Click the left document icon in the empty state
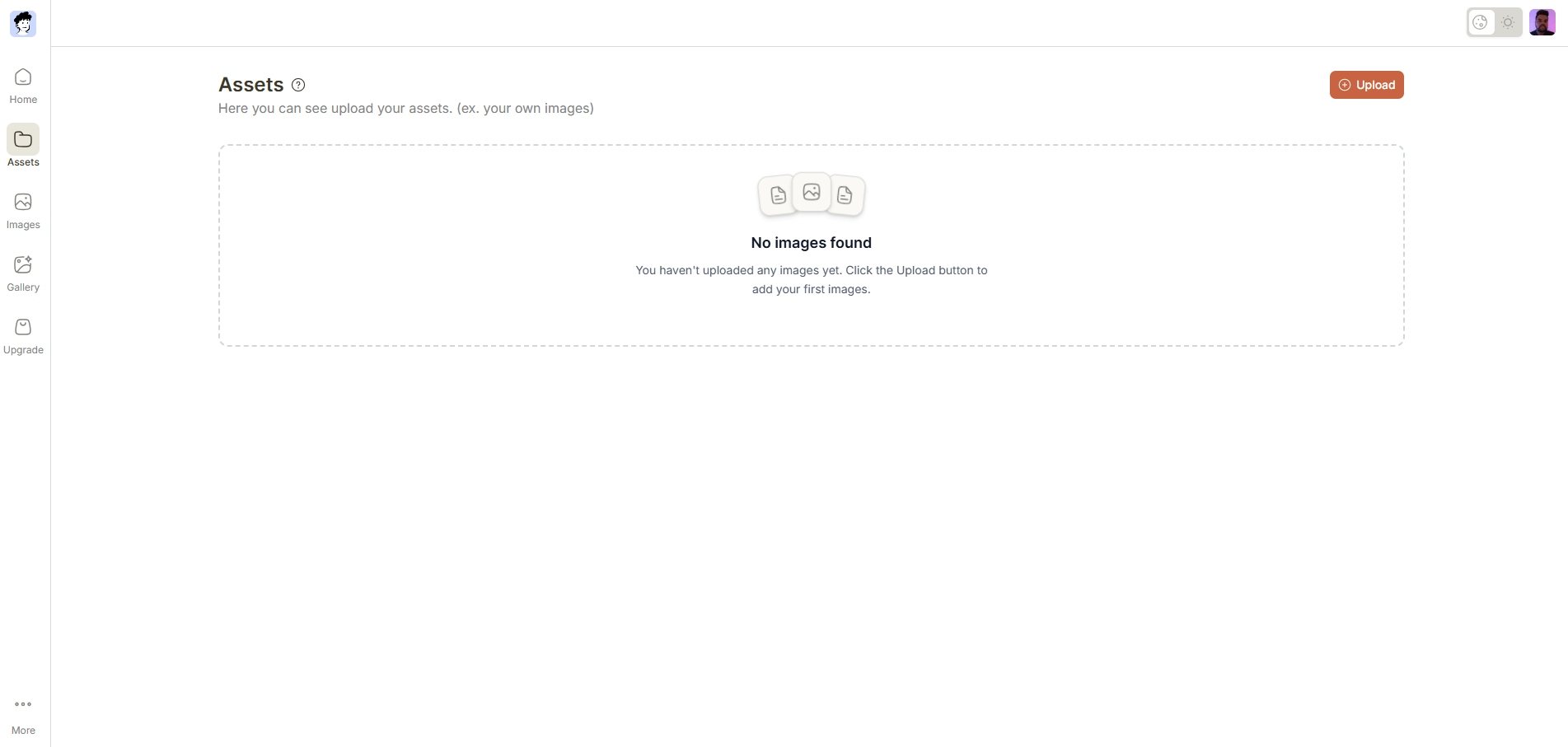 [x=777, y=195]
